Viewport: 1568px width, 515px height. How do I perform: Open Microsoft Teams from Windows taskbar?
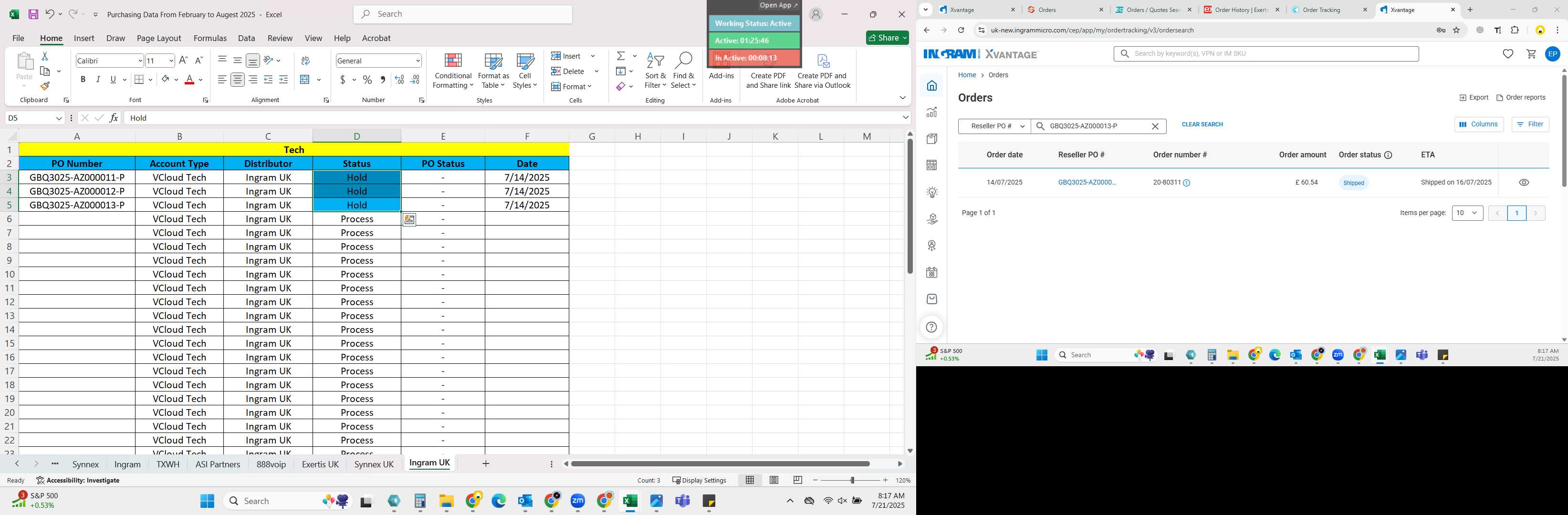pyautogui.click(x=682, y=502)
